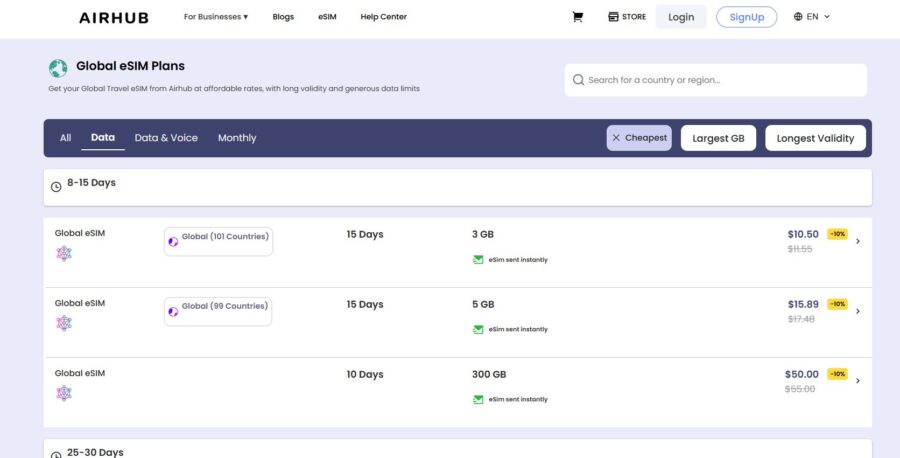Click the -10% badge beside $50.00
The width and height of the screenshot is (900, 458).
[x=837, y=374]
